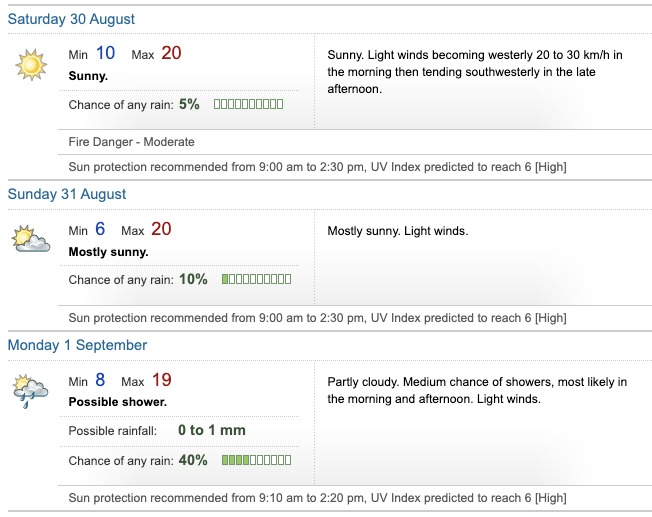652x517 pixels.
Task: Click the possible shower icon for Monday
Action: click(x=31, y=391)
